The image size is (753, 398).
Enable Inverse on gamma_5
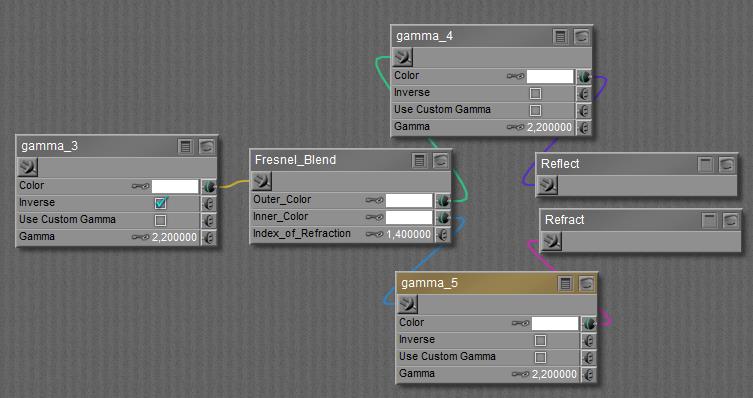540,340
